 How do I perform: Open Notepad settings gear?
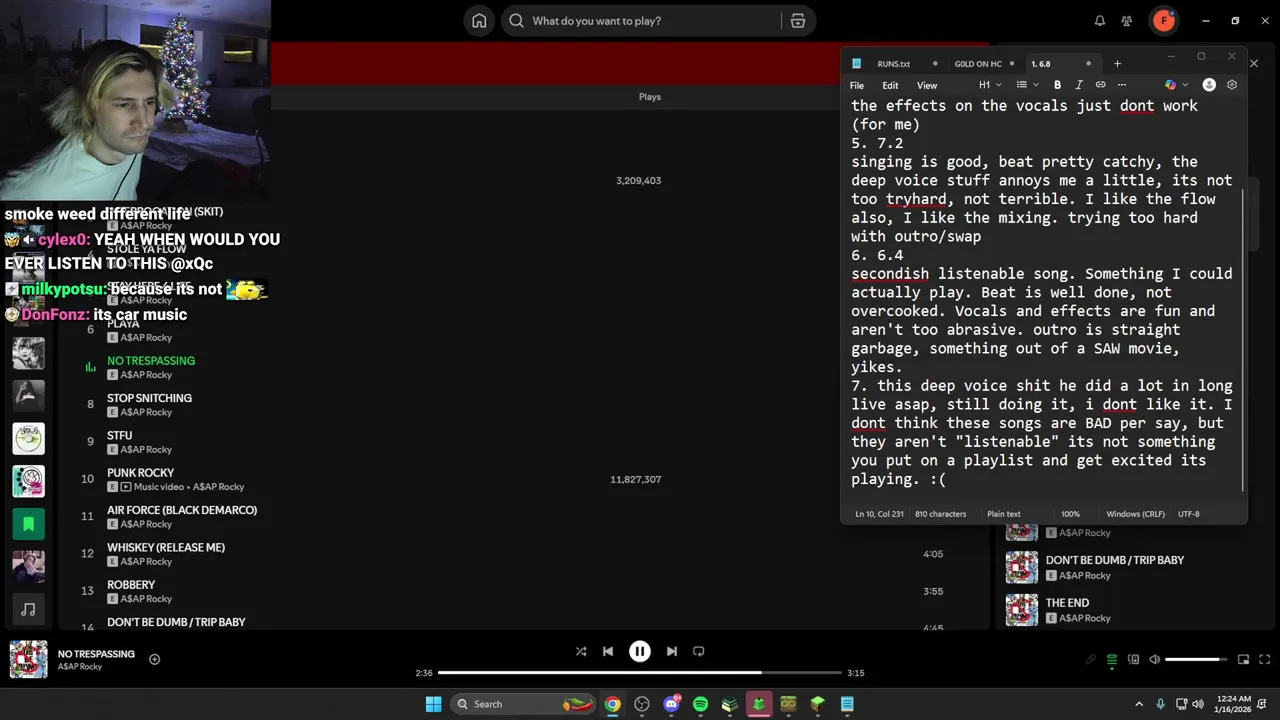[1232, 85]
